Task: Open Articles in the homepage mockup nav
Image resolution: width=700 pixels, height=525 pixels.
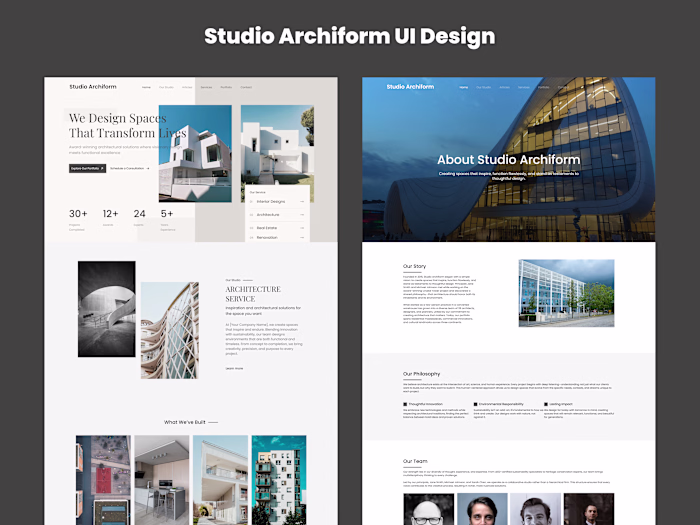Action: (x=187, y=88)
